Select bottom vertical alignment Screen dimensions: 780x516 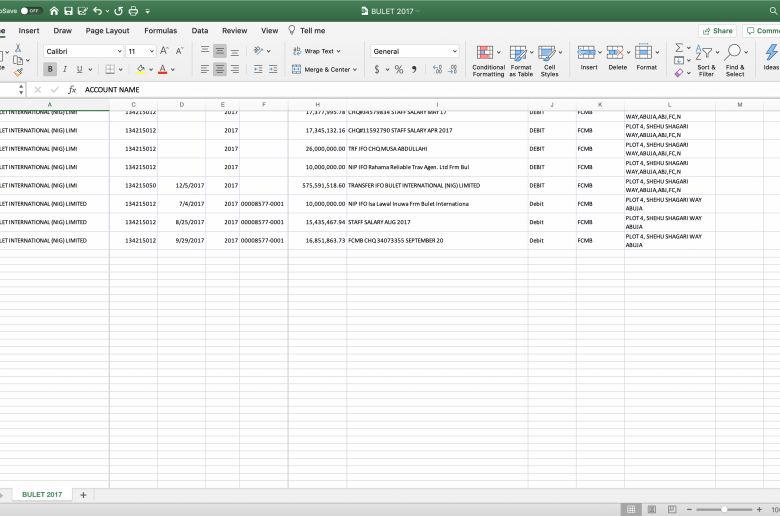click(x=235, y=51)
